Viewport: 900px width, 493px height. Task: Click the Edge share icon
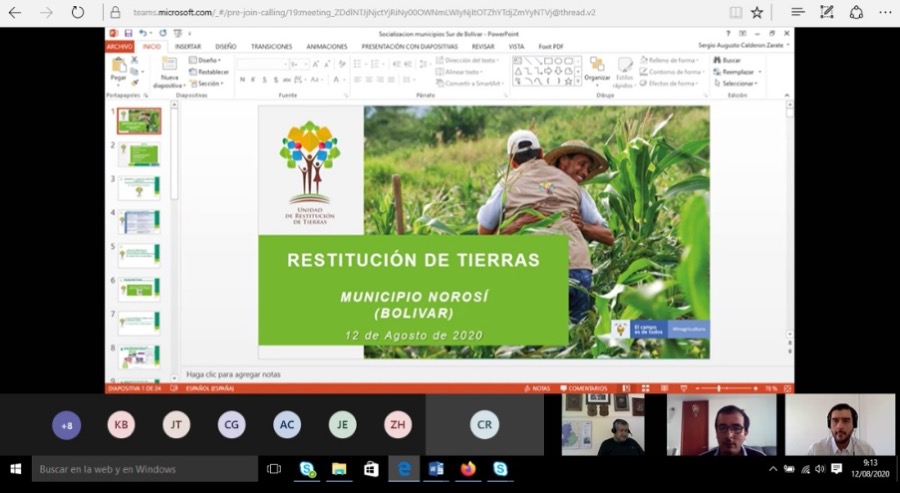pos(856,12)
